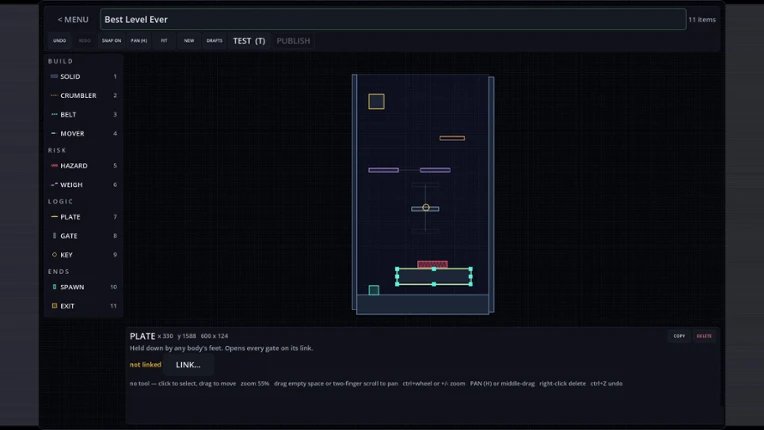Pick the MOVER platform tool
Screen dimensions: 764x430
pos(83,133)
